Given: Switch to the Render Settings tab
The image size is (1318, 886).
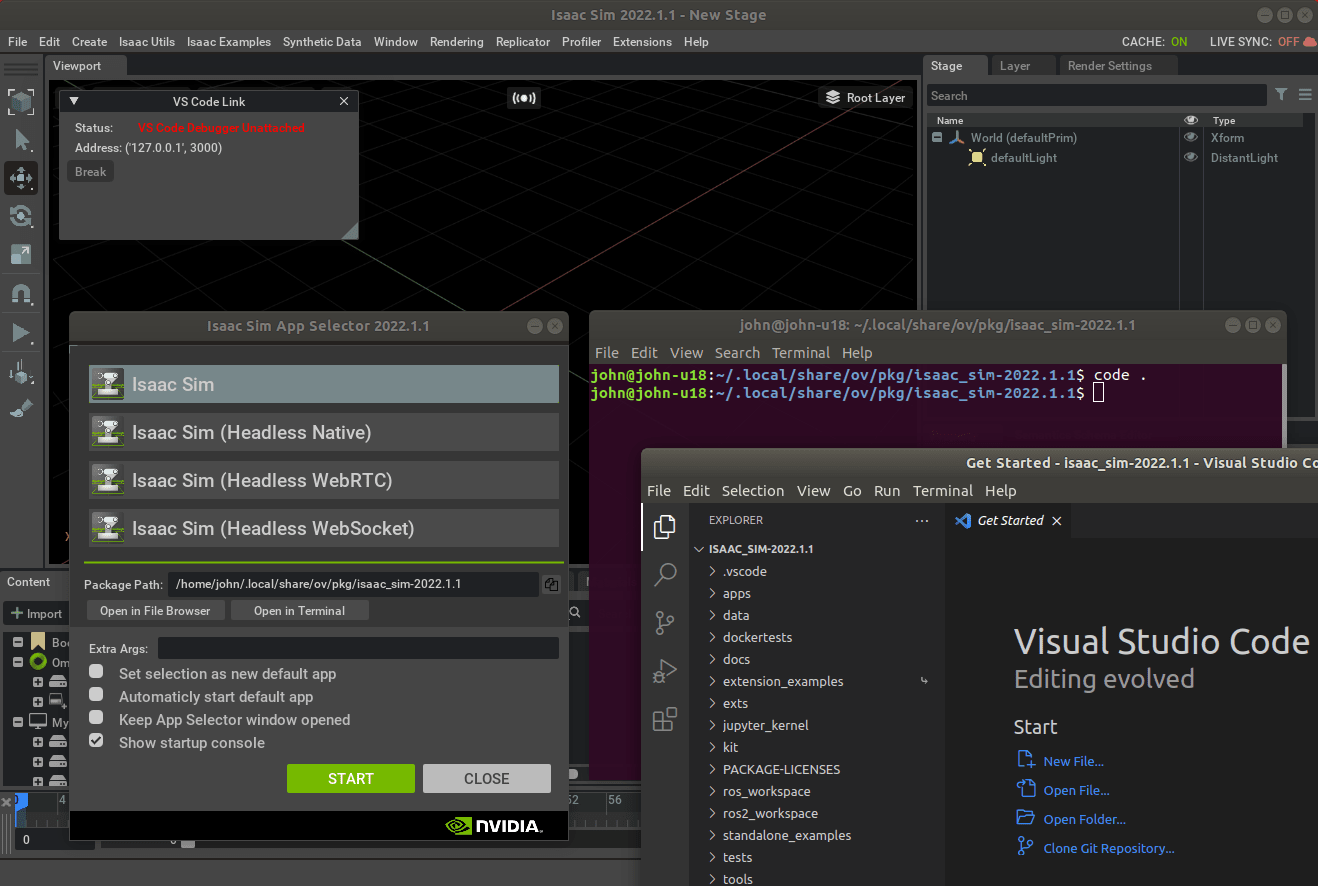Looking at the screenshot, I should click(1110, 66).
